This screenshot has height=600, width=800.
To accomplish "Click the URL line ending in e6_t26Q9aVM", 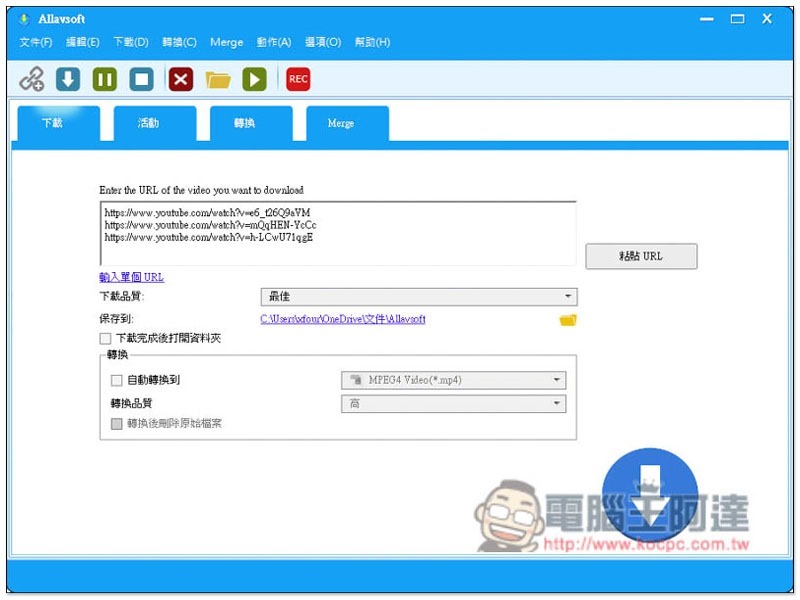I will point(207,212).
